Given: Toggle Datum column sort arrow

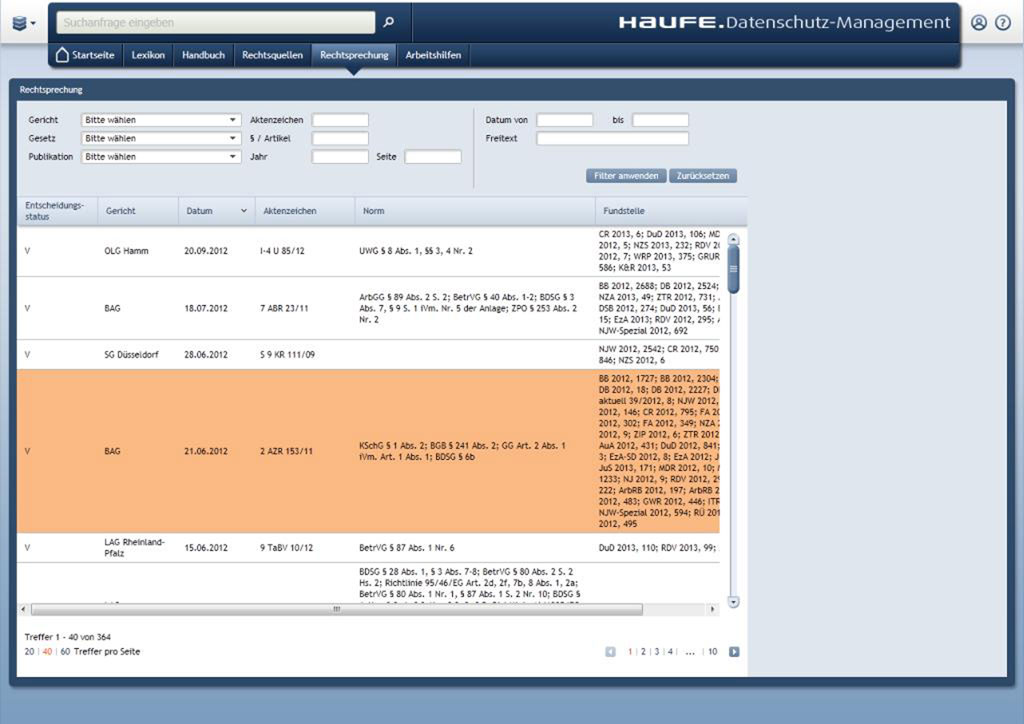Looking at the screenshot, I should pos(244,211).
